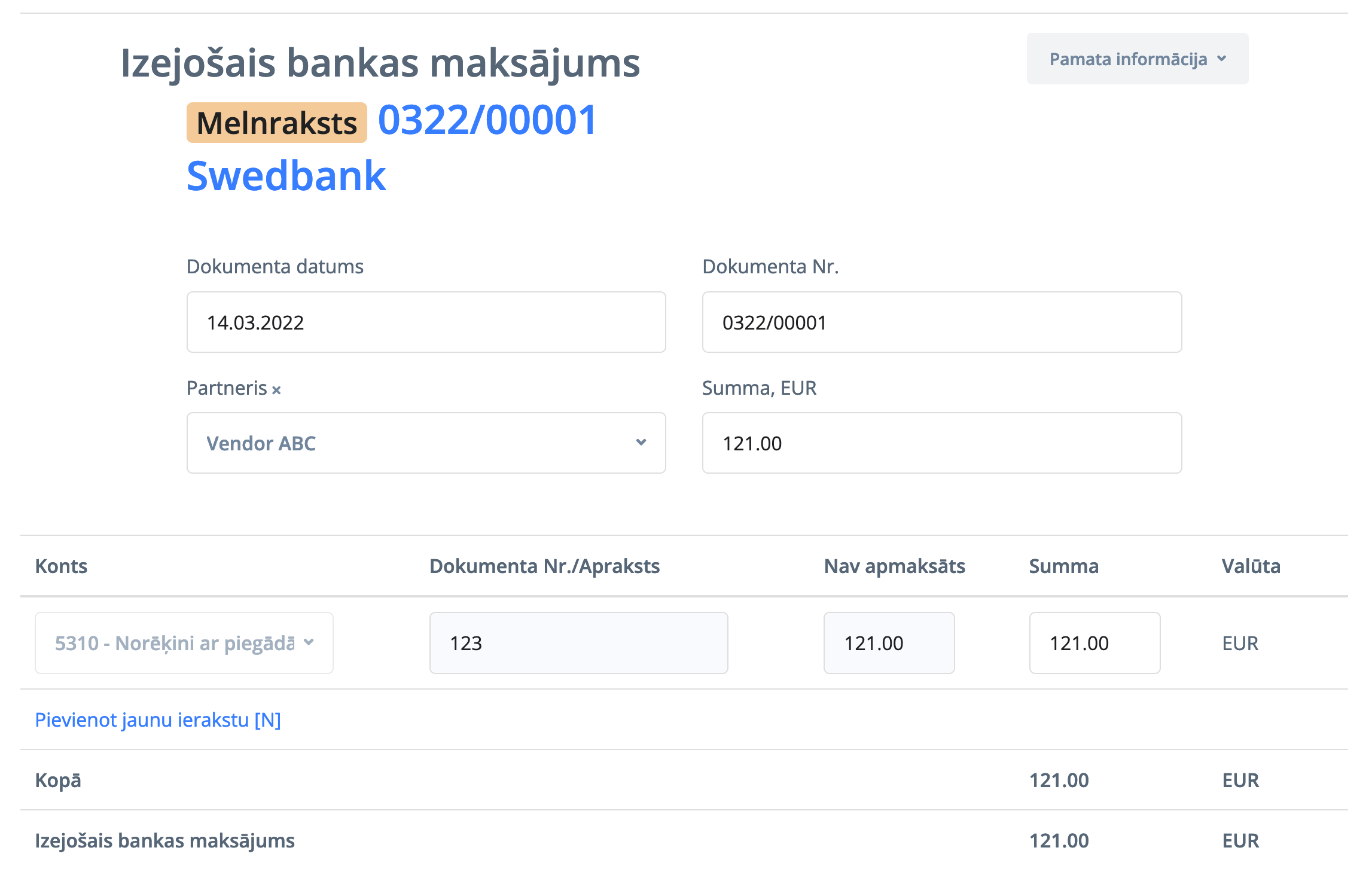This screenshot has width=1372, height=878.
Task: Open the Swedbank bank link
Action: [x=286, y=176]
